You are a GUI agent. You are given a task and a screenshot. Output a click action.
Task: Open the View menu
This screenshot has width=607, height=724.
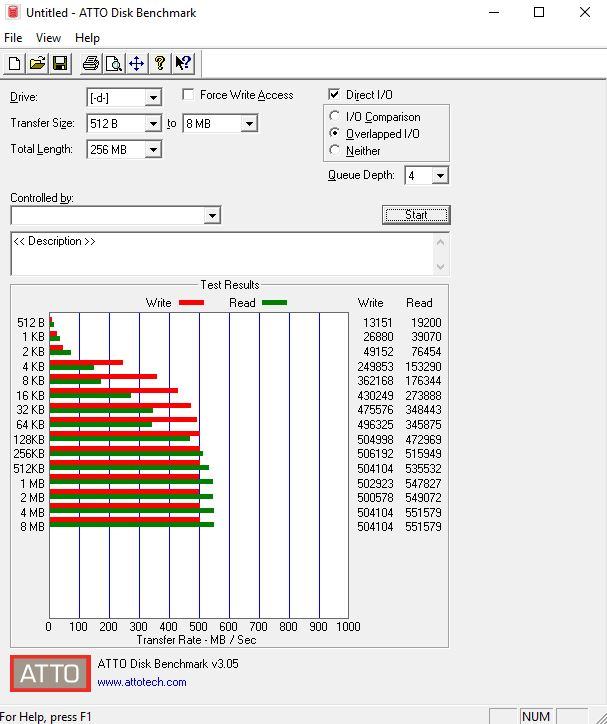pos(48,38)
